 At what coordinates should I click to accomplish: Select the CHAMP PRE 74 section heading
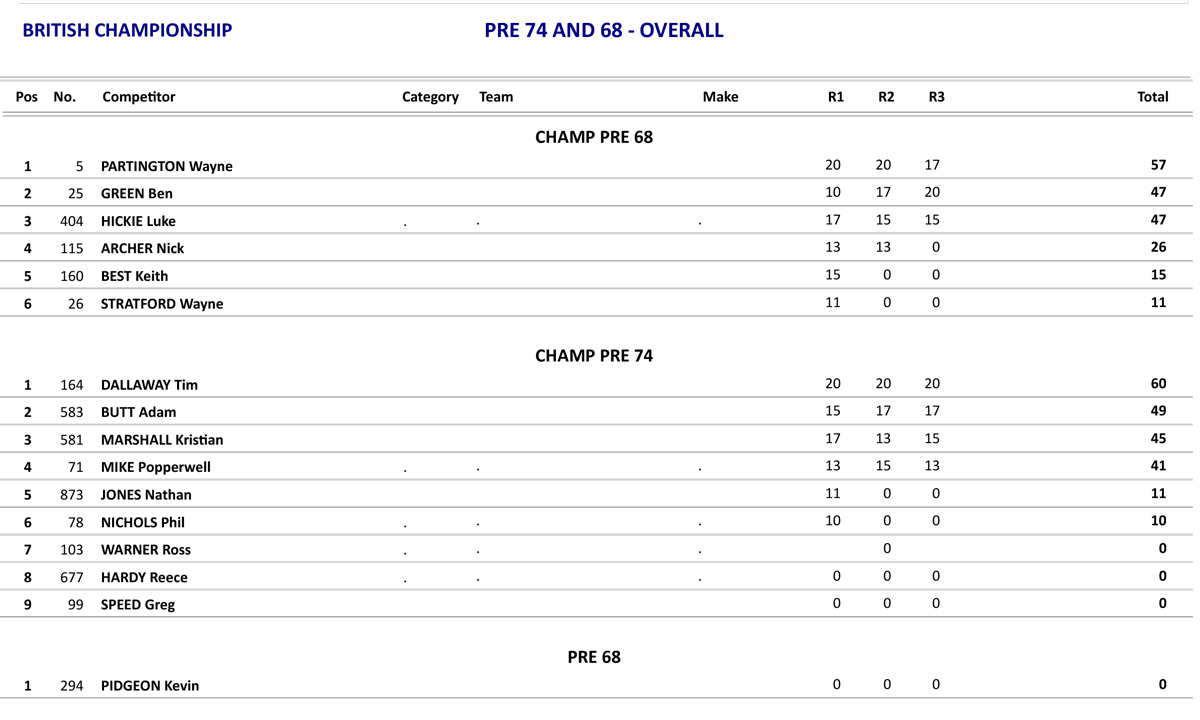(x=594, y=356)
